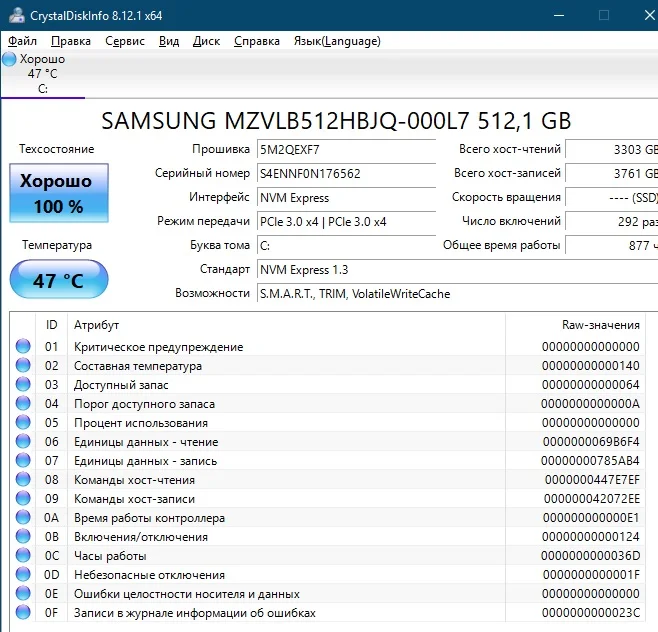The width and height of the screenshot is (658, 632).
Task: Click the Стандарт field NVM Express 1.3
Action: point(457,269)
